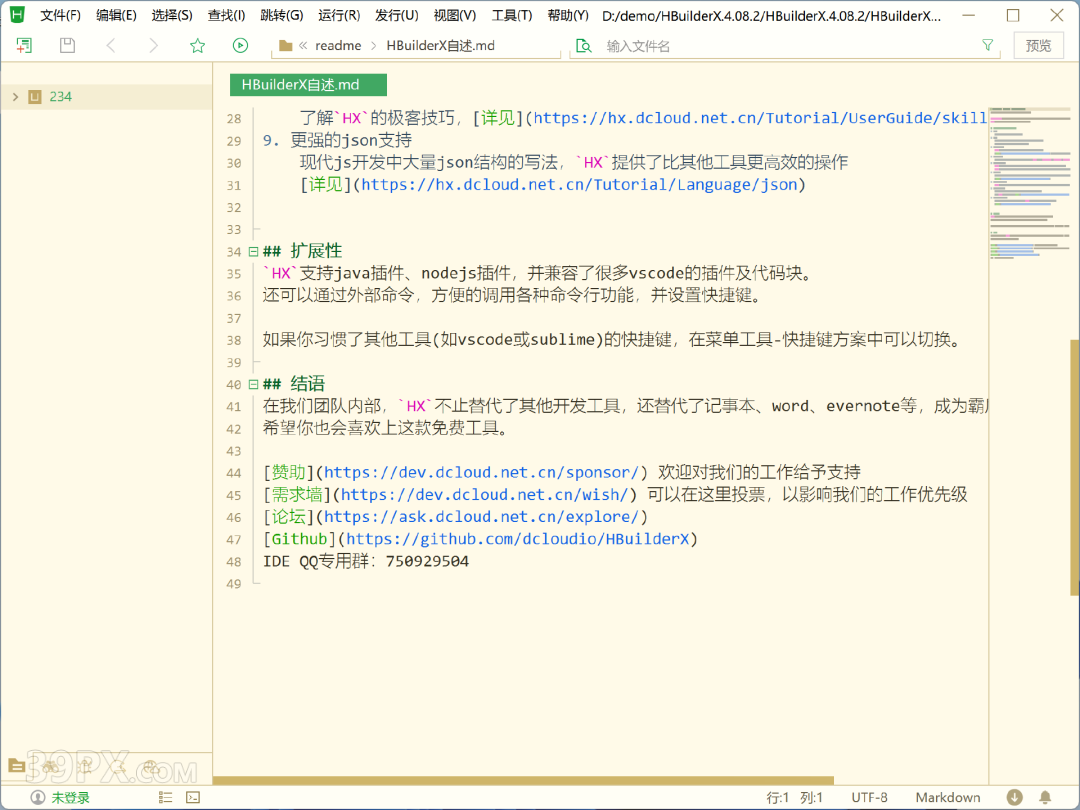Image resolution: width=1080 pixels, height=810 pixels.
Task: Open the project manager folder icon at sidebar bottom
Action: click(x=17, y=765)
